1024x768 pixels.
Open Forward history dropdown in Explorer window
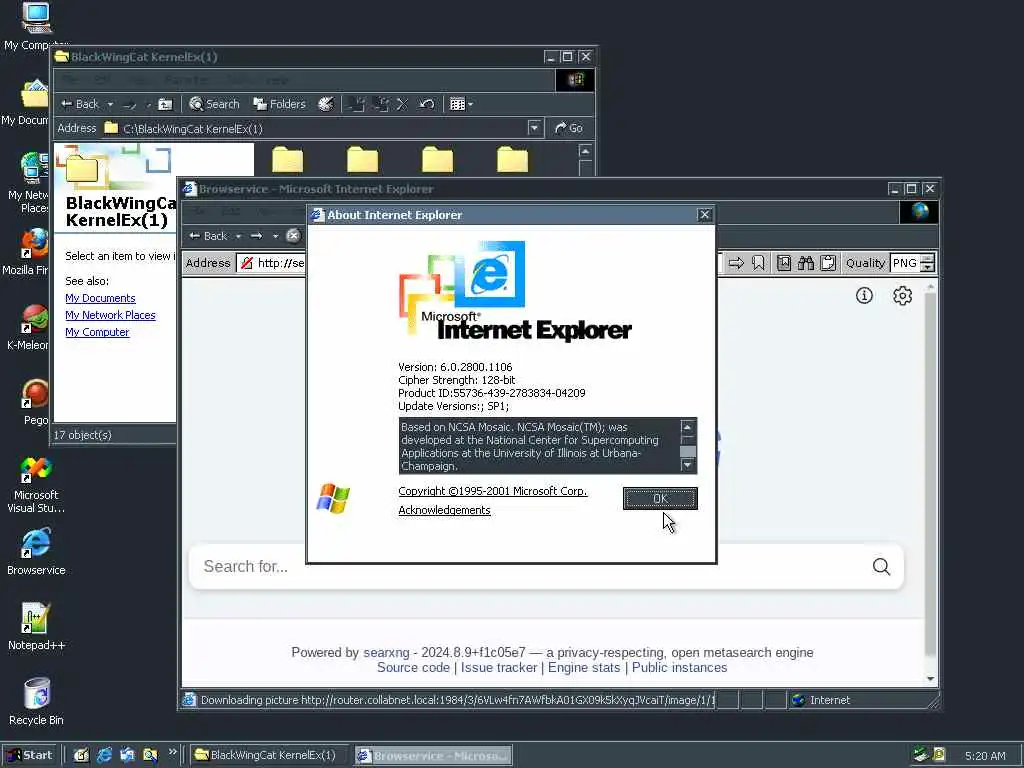(148, 104)
